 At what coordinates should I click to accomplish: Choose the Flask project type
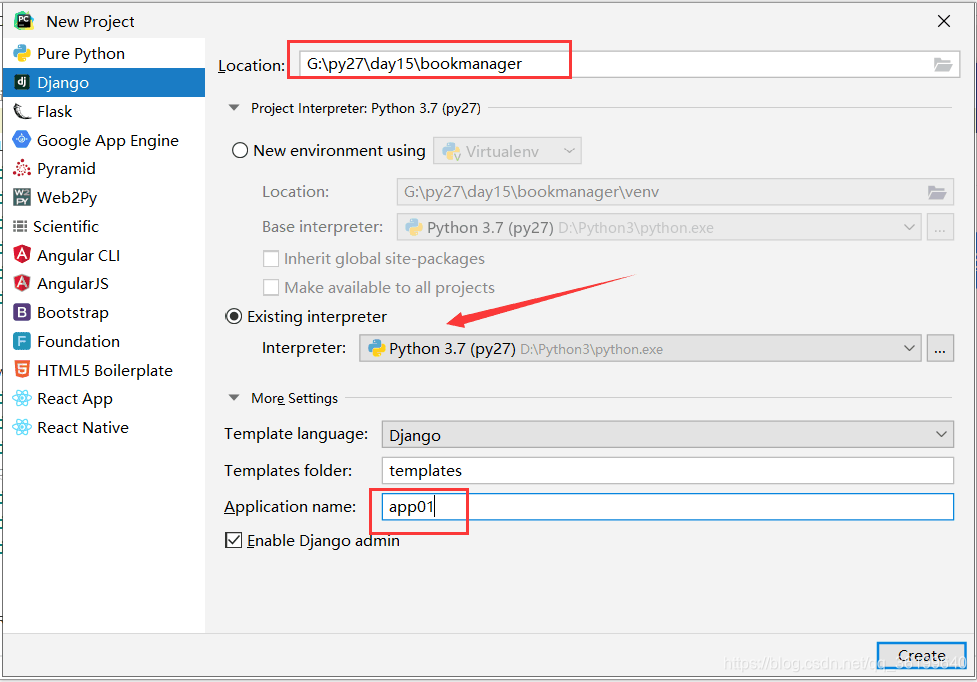104,111
